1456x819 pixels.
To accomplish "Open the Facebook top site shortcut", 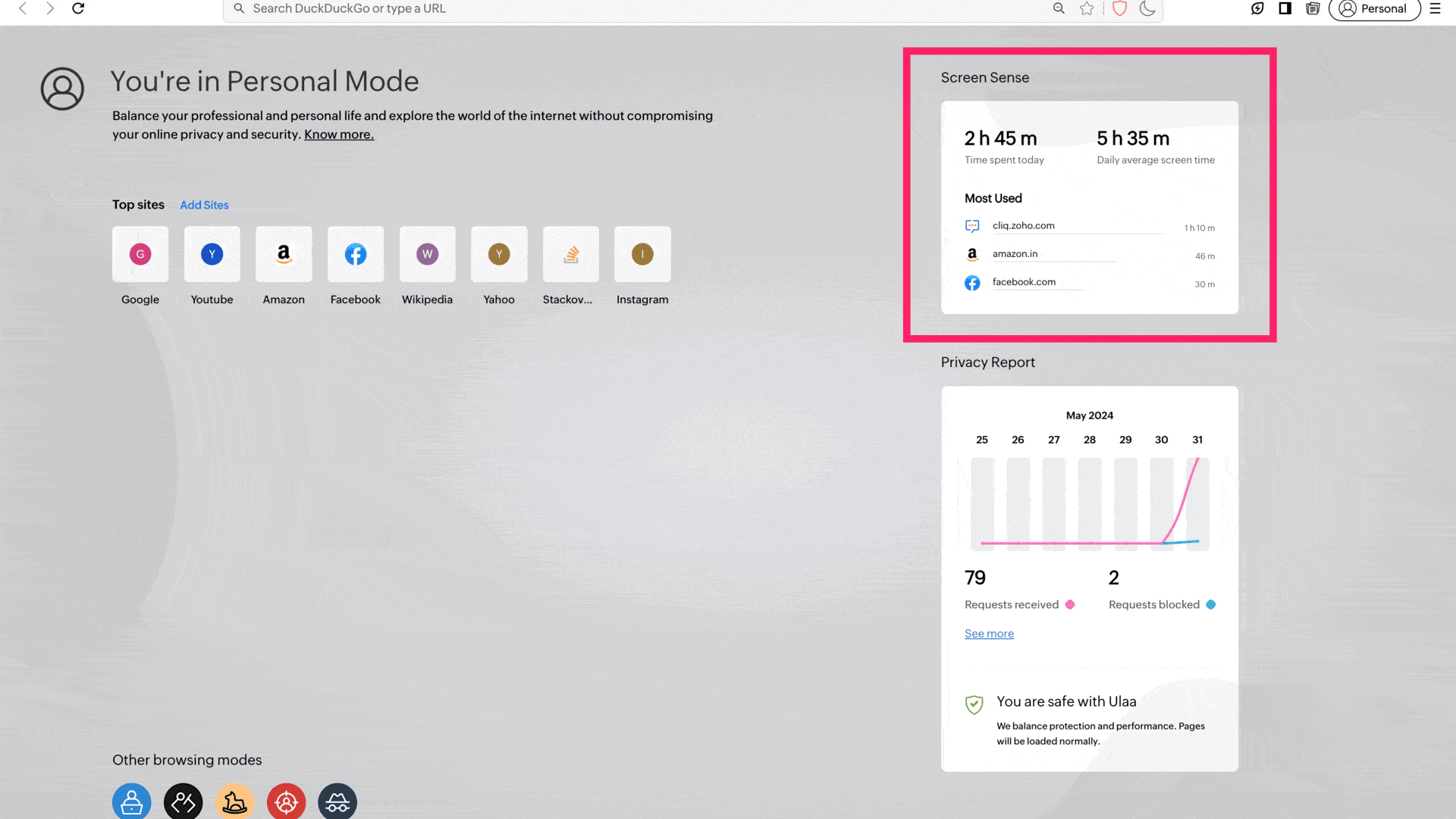I will coord(355,254).
